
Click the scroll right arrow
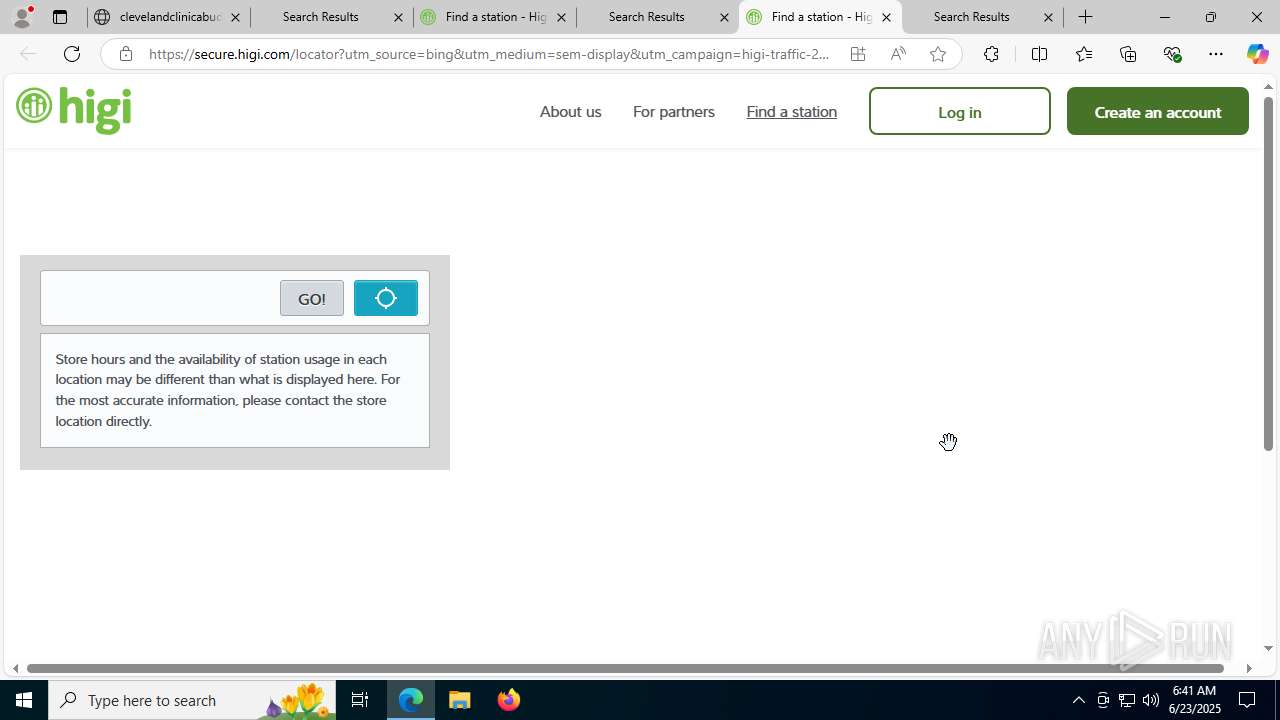coord(1248,668)
